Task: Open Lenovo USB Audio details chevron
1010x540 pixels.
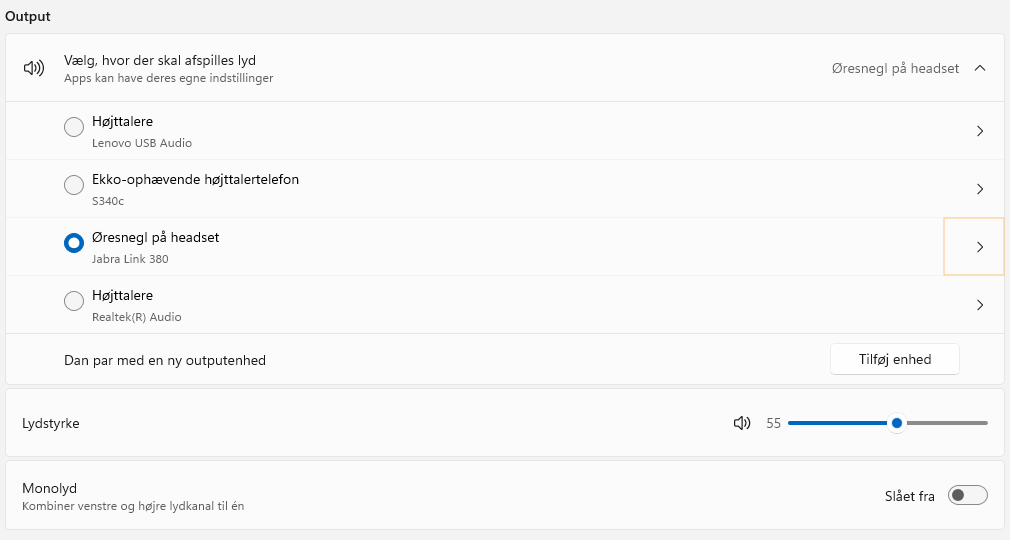Action: coord(980,131)
